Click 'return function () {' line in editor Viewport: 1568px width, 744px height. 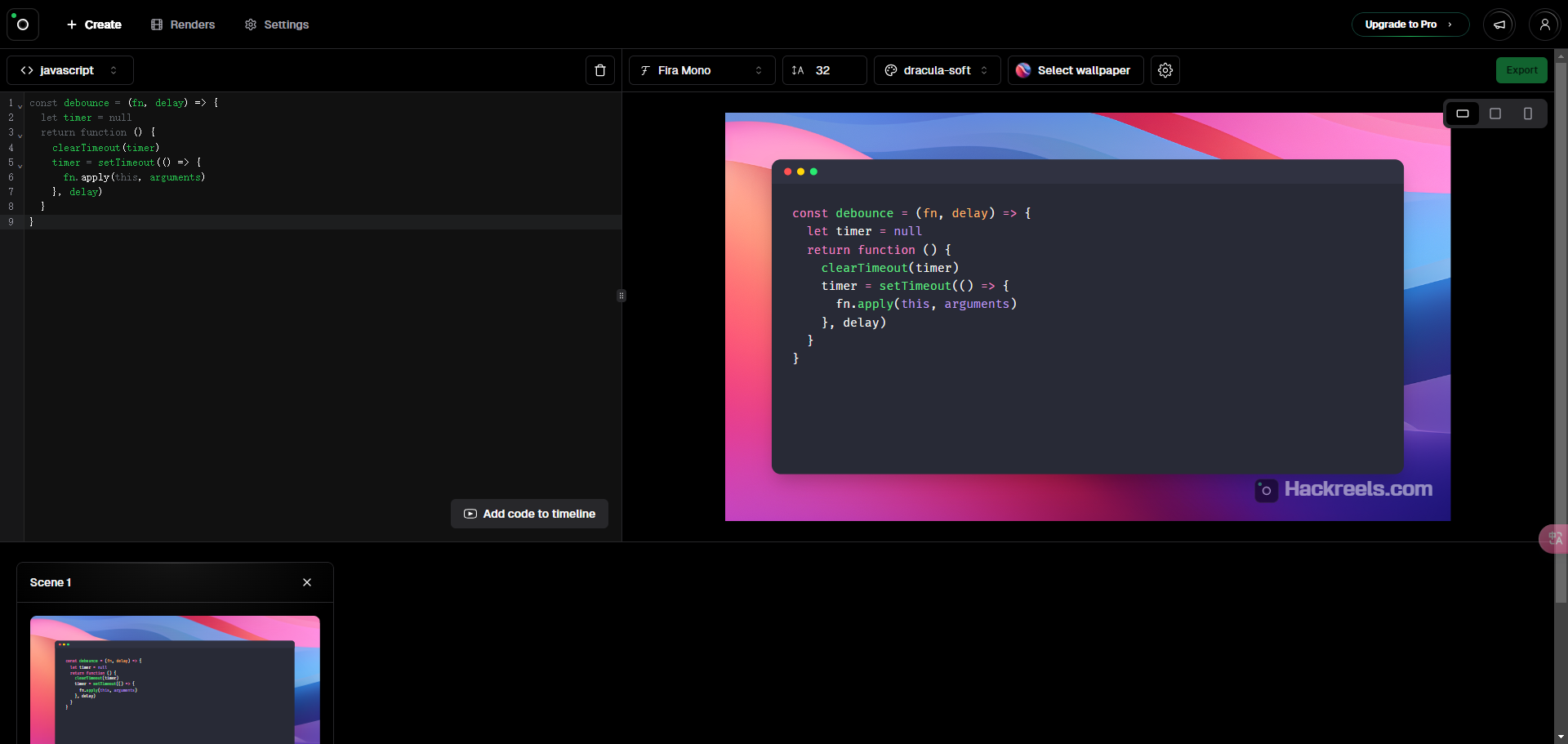point(98,132)
